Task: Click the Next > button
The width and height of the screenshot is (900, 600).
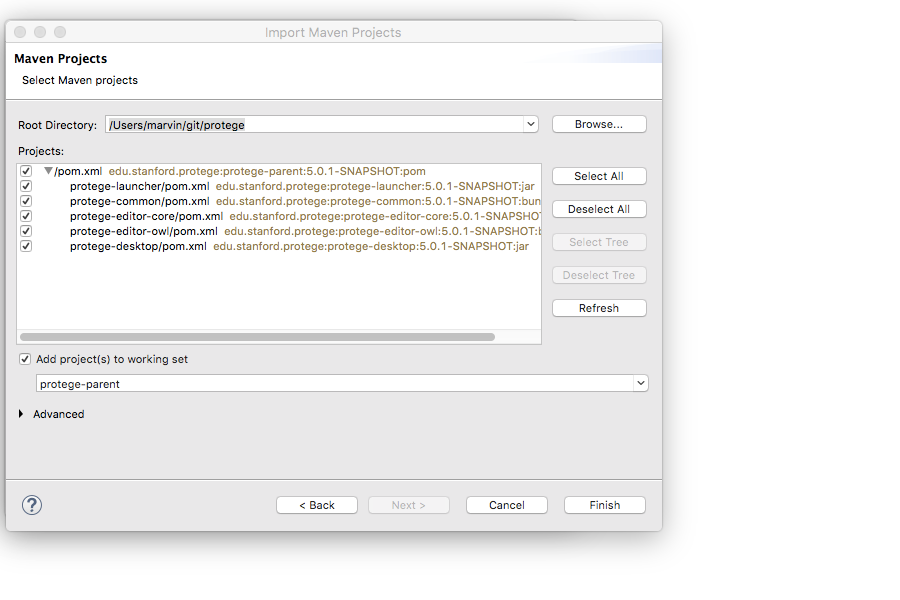Action: [409, 505]
